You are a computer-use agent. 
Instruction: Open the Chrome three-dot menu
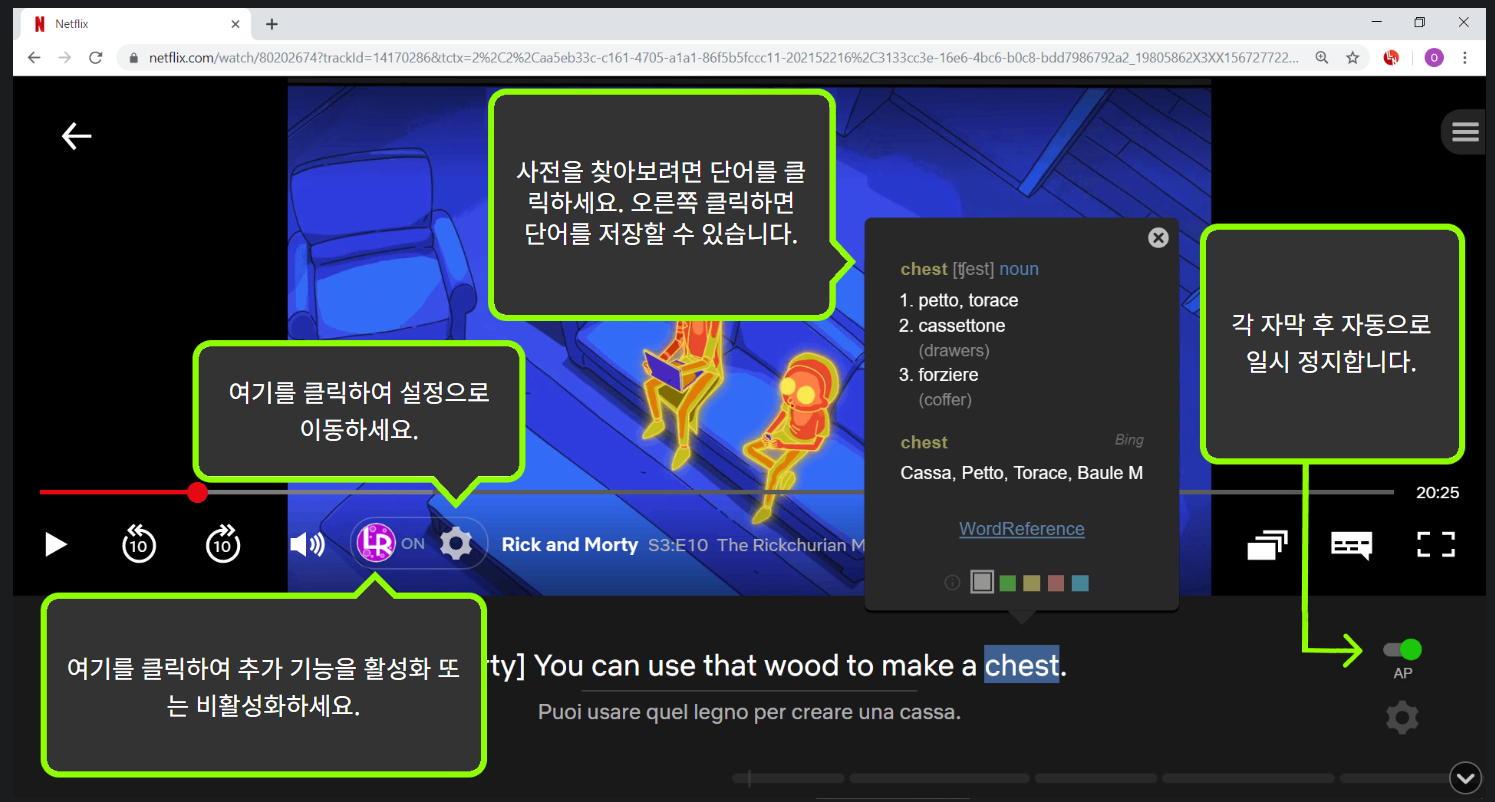point(1465,57)
